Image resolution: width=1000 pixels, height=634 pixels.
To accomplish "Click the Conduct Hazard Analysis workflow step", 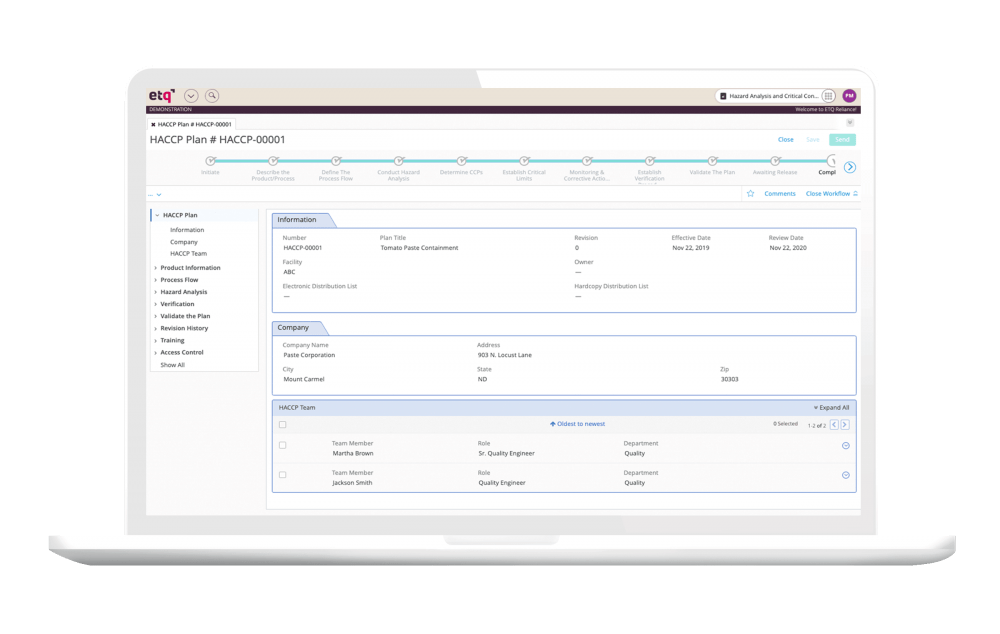I will (398, 160).
